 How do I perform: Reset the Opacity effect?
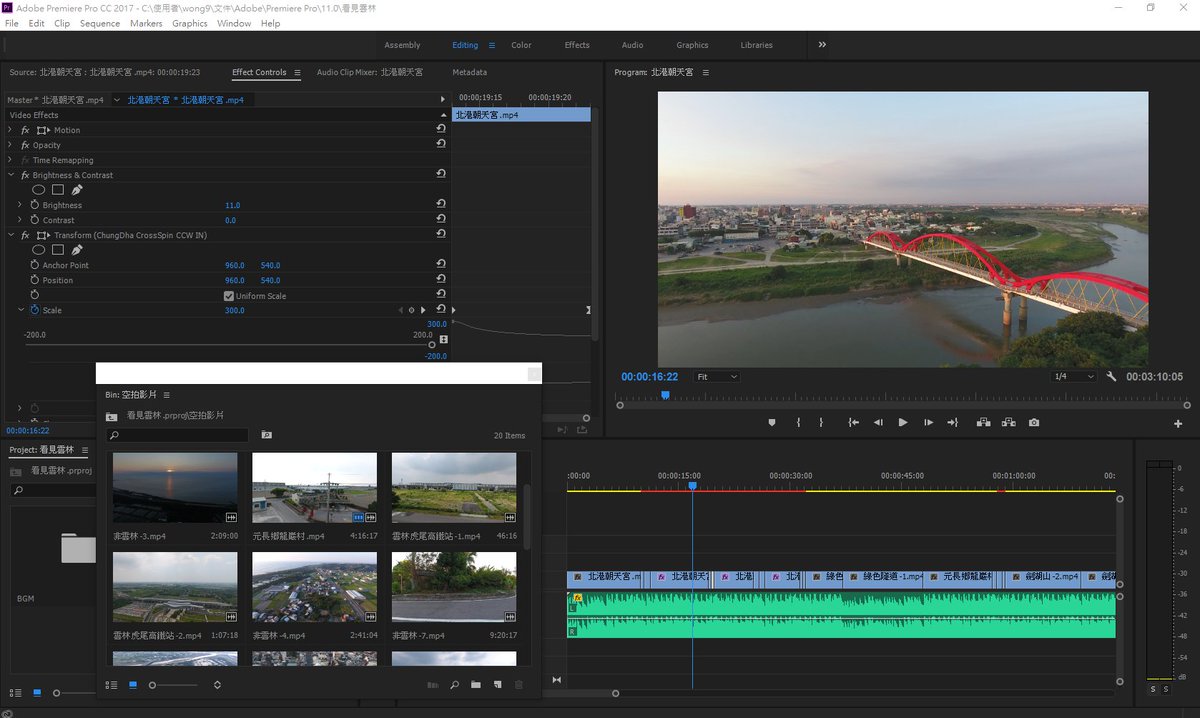tap(441, 145)
